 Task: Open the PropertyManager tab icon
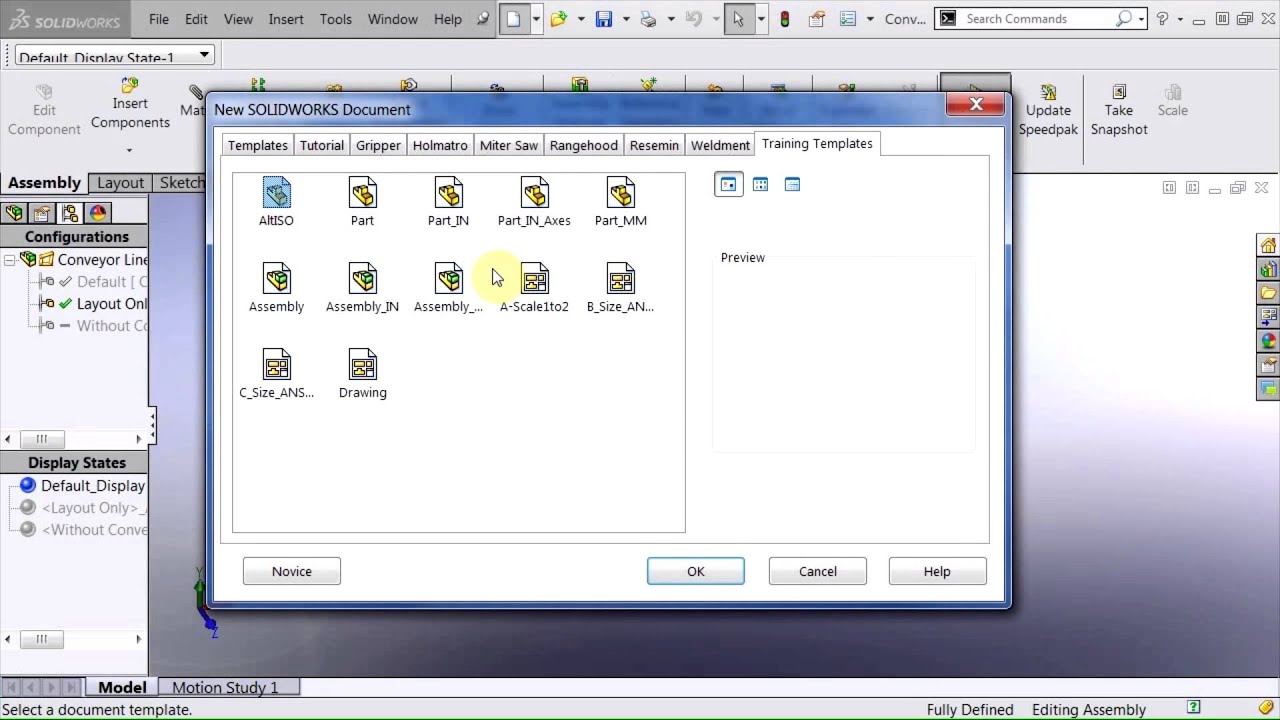pyautogui.click(x=42, y=212)
